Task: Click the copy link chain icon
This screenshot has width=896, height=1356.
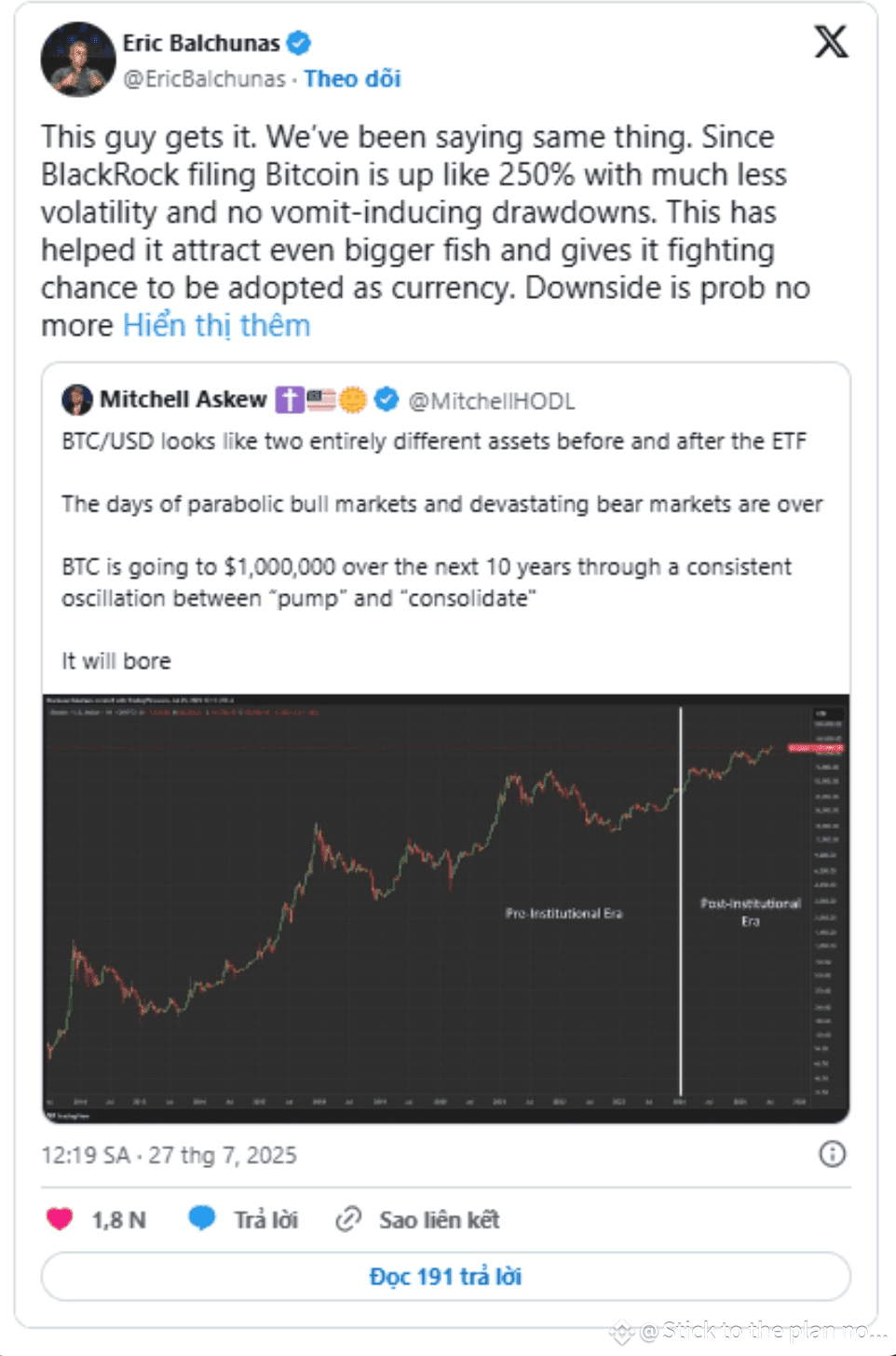Action: [x=348, y=1219]
